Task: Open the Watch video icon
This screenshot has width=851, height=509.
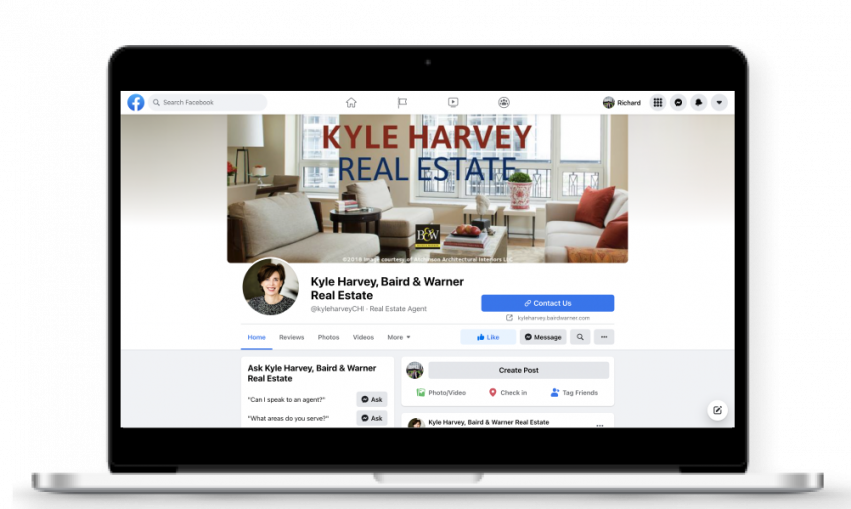Action: [453, 102]
